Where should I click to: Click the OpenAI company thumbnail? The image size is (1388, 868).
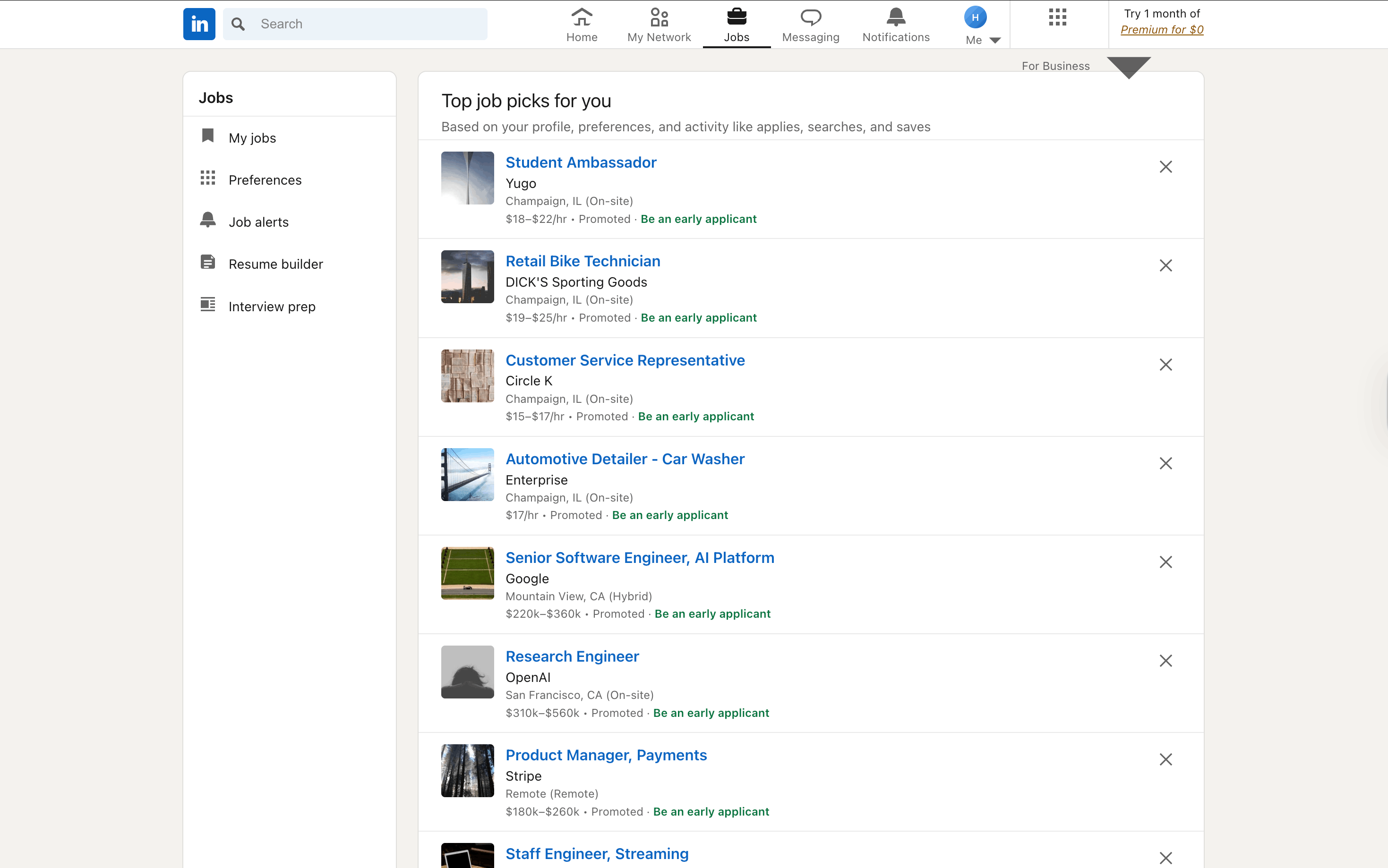click(x=467, y=672)
